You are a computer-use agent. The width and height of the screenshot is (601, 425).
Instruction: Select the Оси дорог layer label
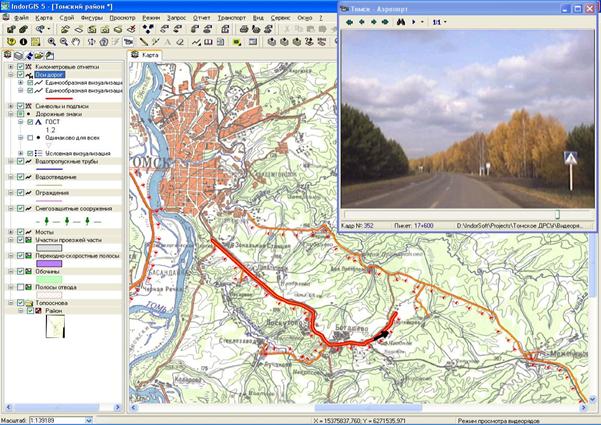point(50,75)
